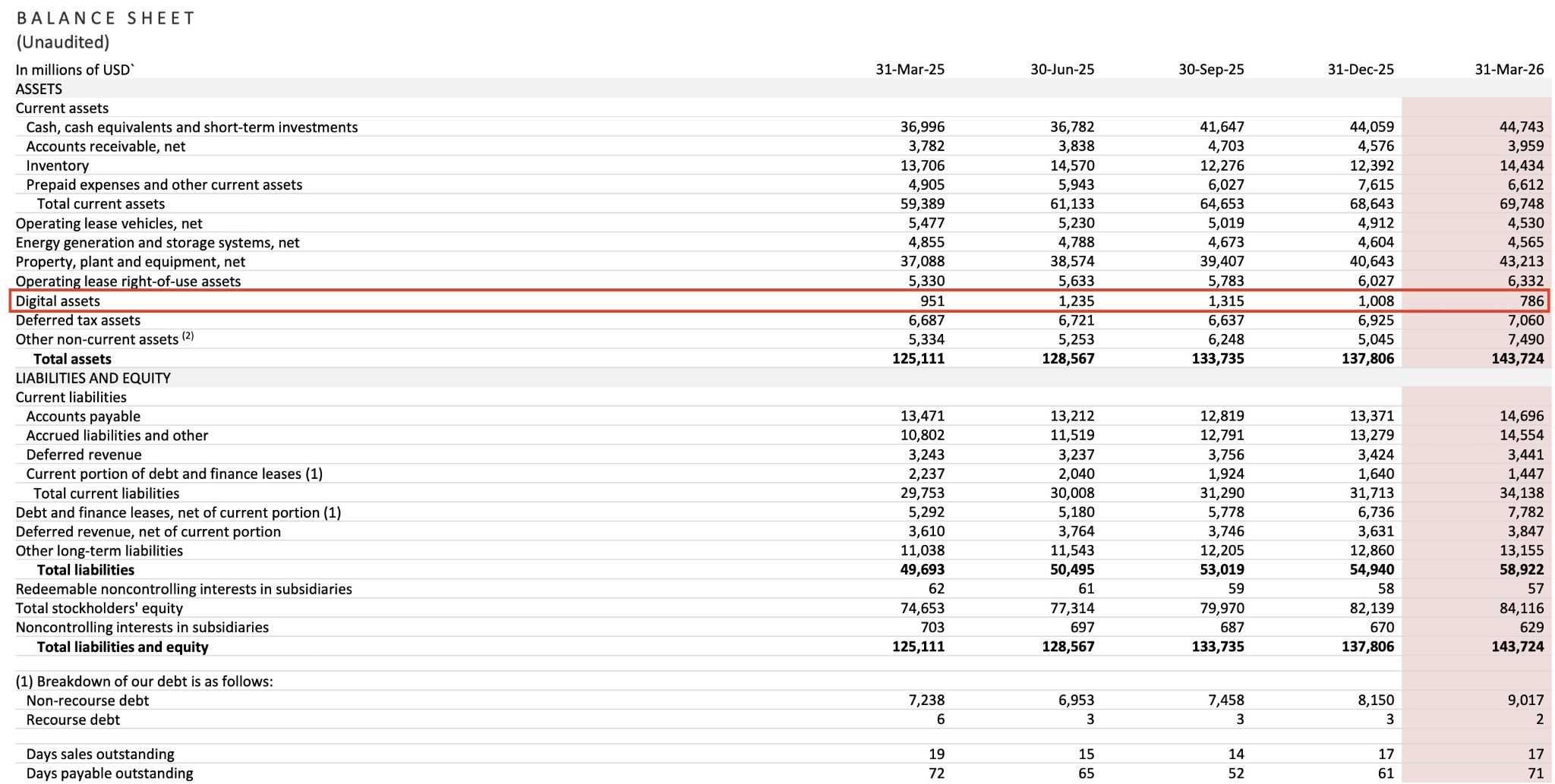
Task: Click the Inventory row label
Action: (x=57, y=166)
